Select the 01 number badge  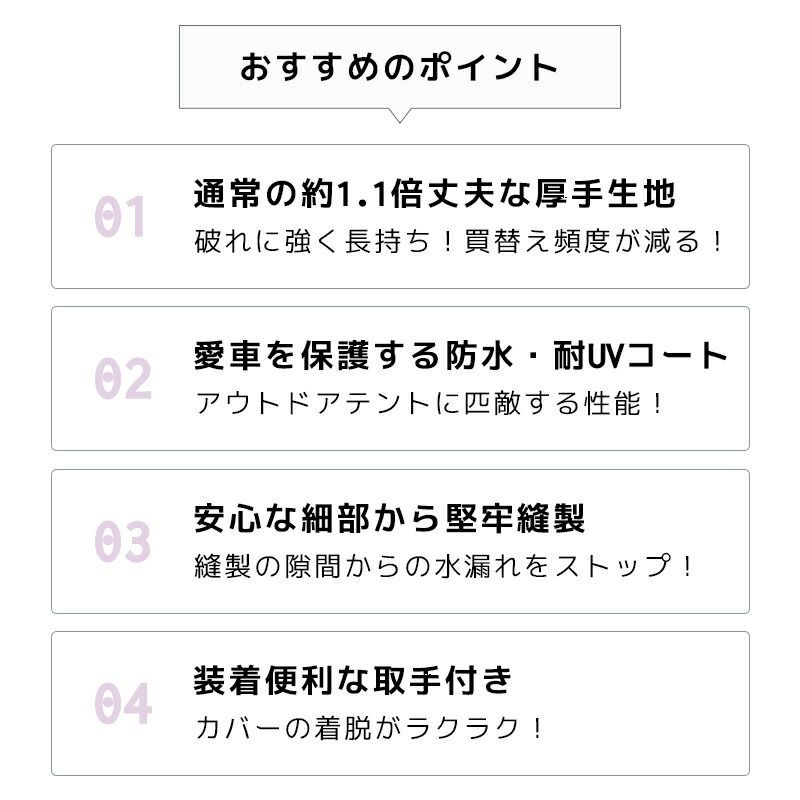tap(120, 217)
